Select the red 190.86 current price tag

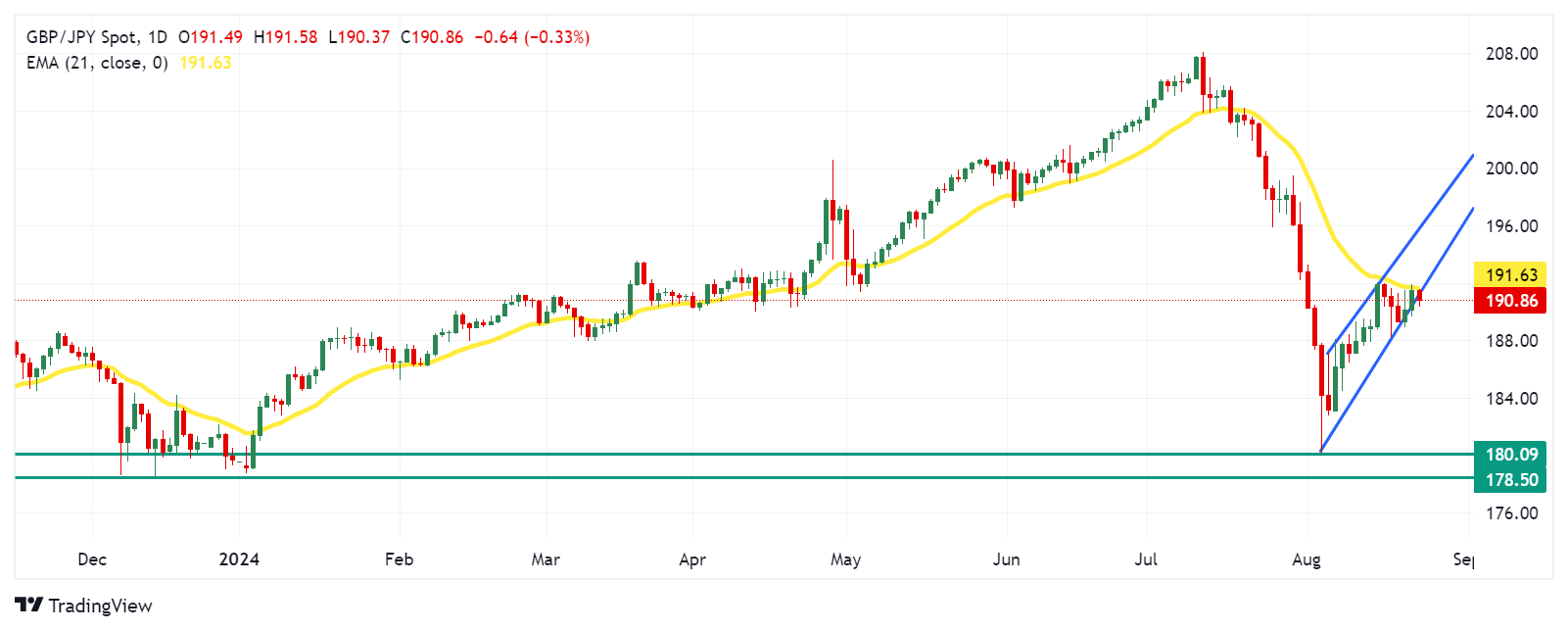(x=1509, y=301)
